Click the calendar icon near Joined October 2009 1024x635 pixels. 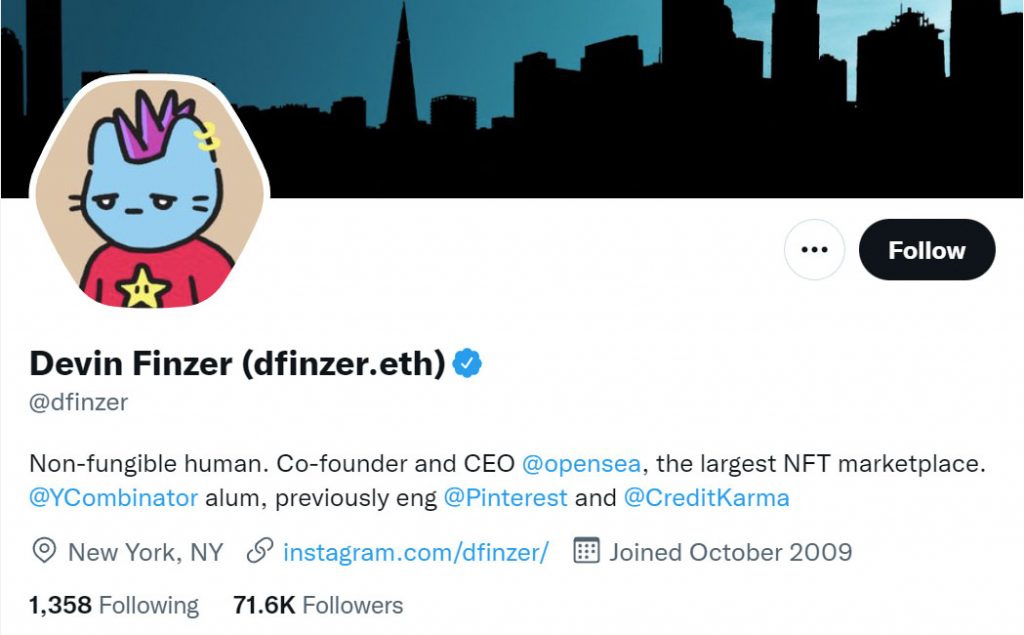point(589,551)
